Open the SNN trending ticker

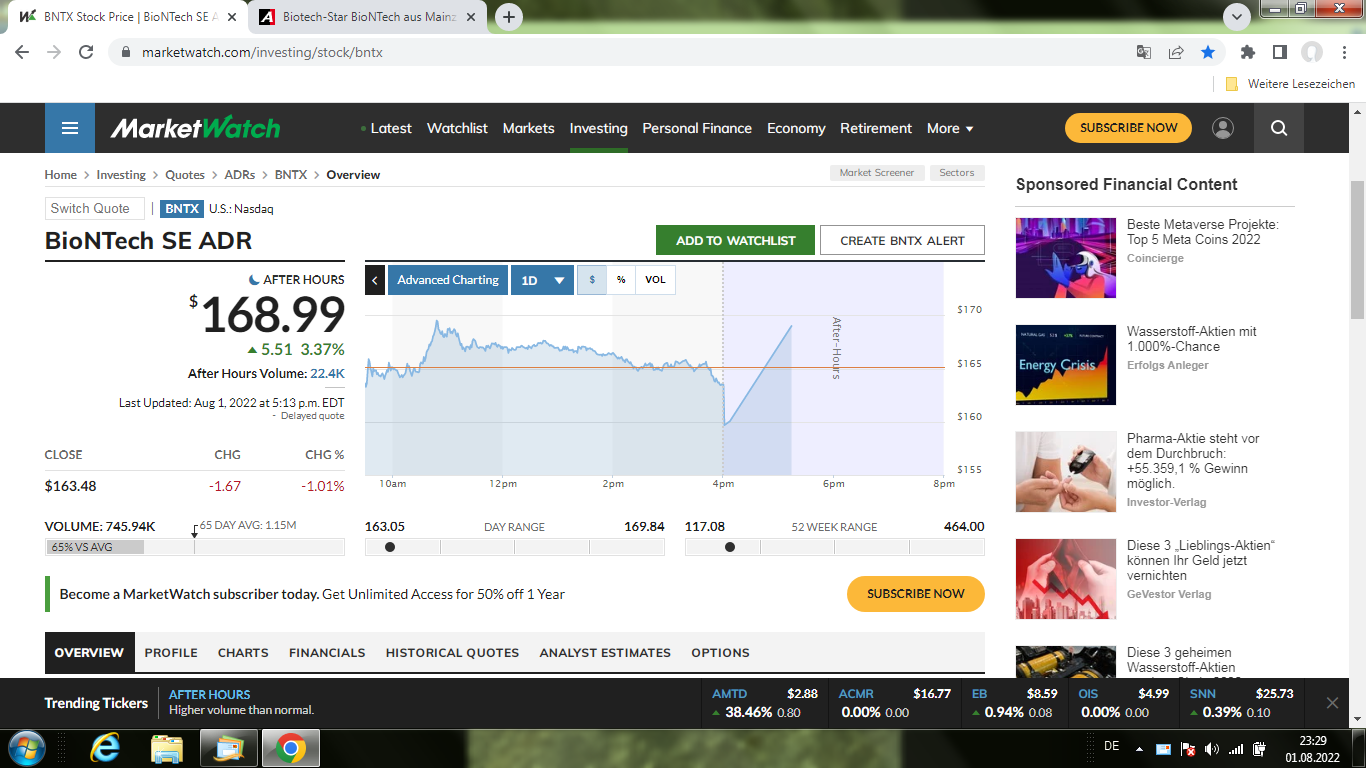coord(1241,703)
